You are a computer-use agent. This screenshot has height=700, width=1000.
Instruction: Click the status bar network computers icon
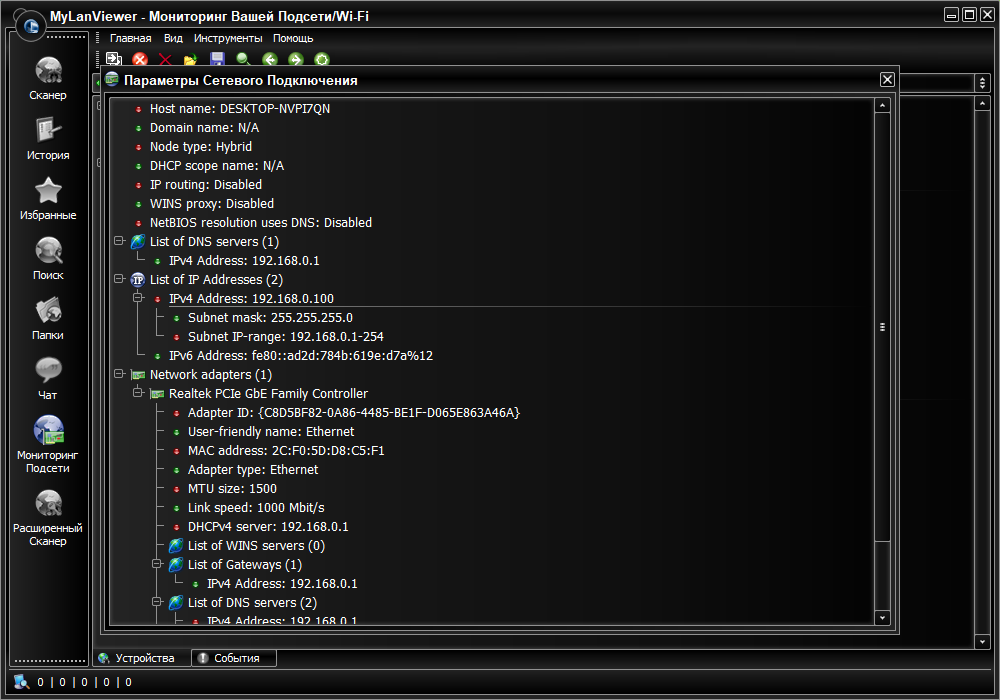[x=21, y=682]
